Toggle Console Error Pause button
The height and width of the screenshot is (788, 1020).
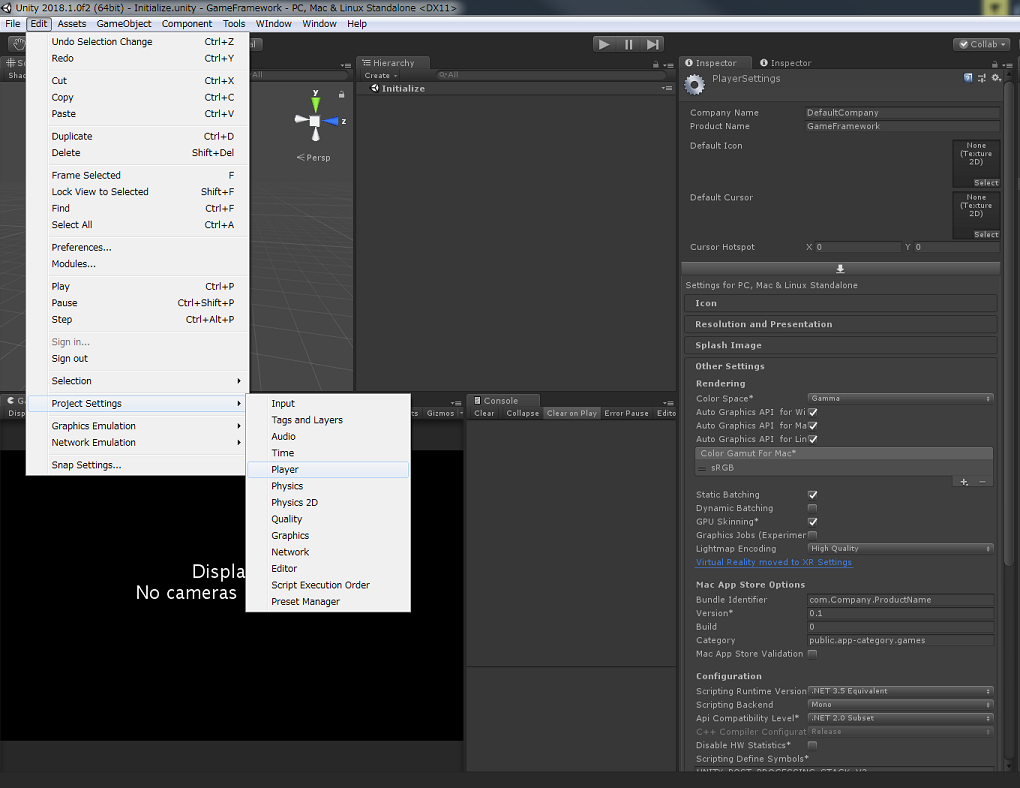(626, 413)
